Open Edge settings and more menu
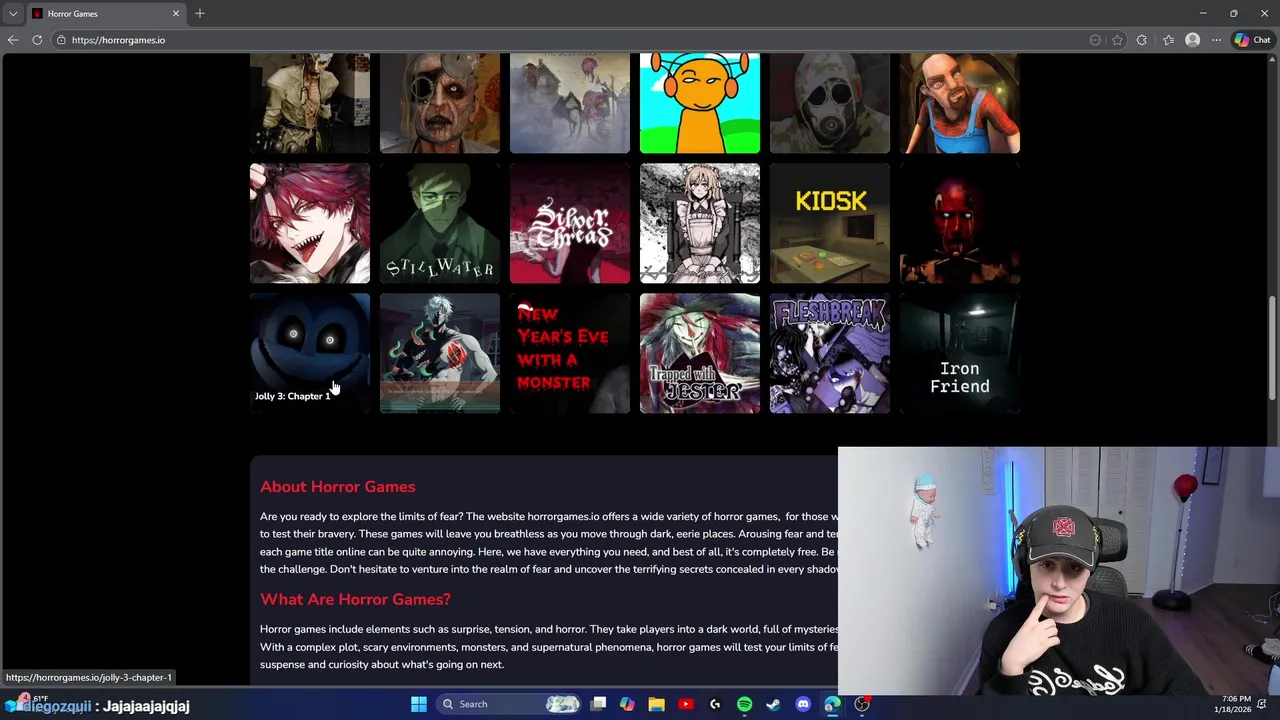1280x720 pixels. coord(1216,40)
